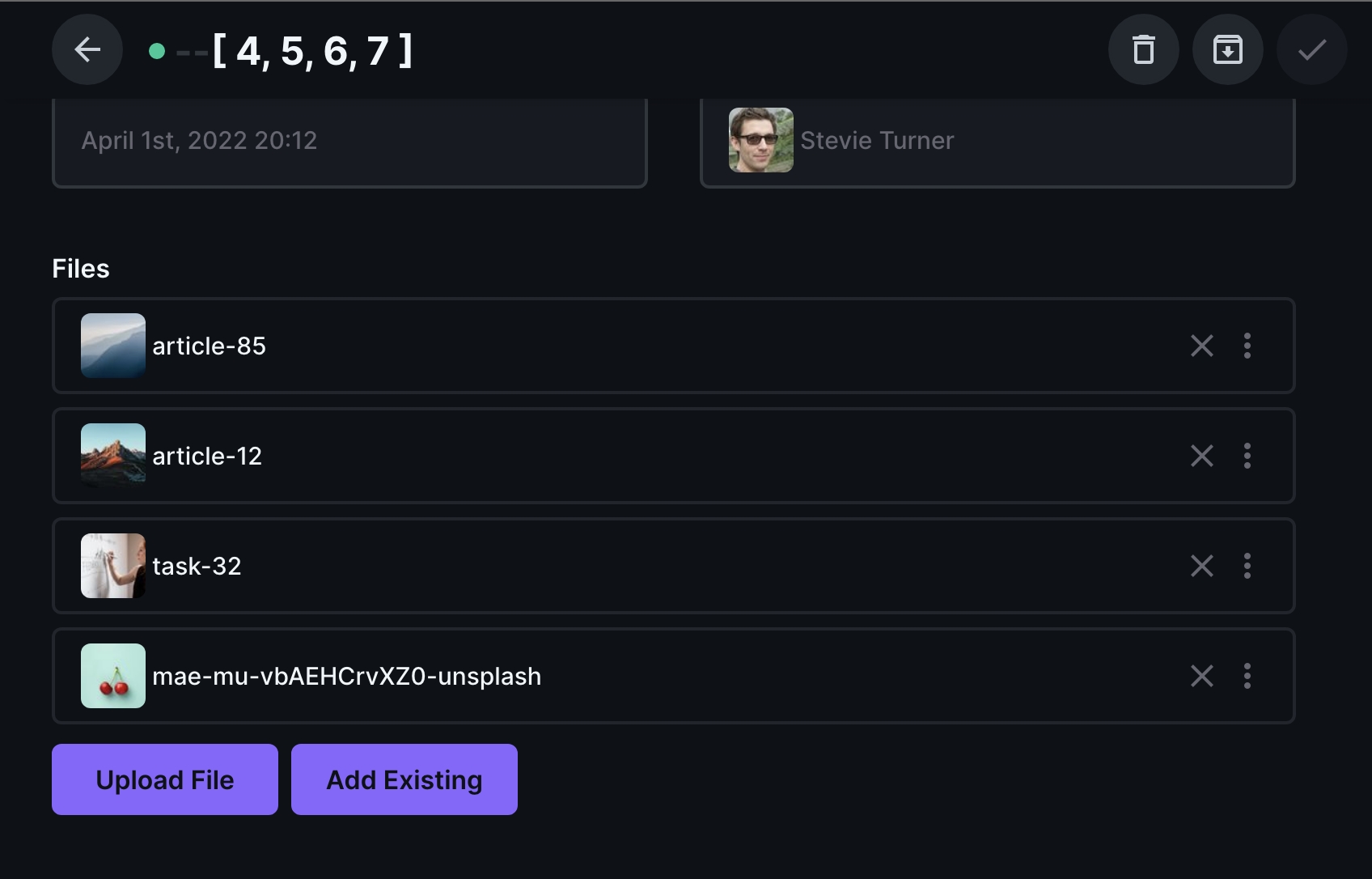Click the article-85 thumbnail image
1372x879 pixels.
click(x=112, y=346)
